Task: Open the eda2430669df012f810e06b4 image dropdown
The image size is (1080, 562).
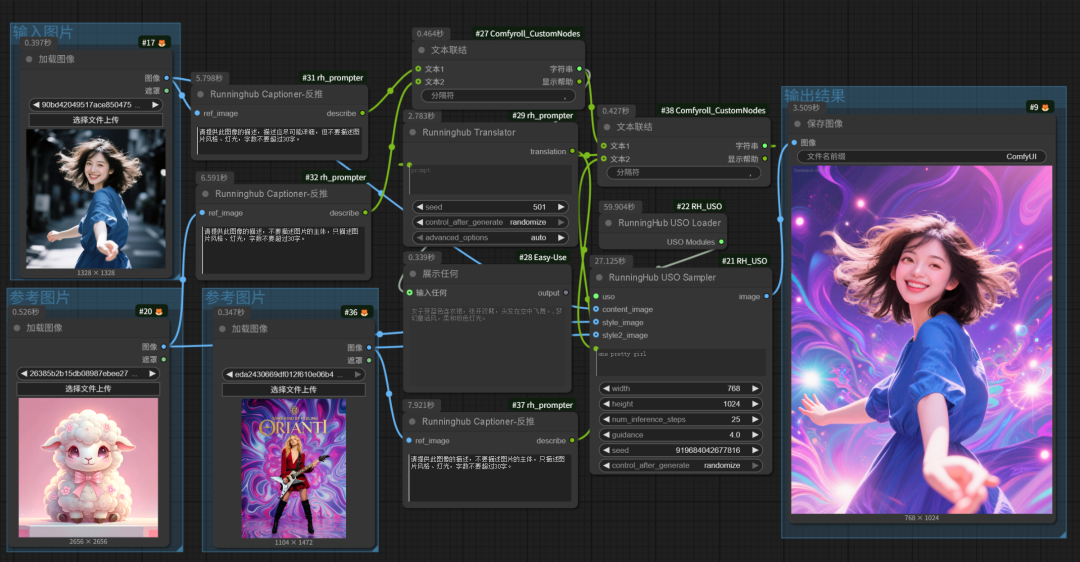Action: pyautogui.click(x=293, y=374)
